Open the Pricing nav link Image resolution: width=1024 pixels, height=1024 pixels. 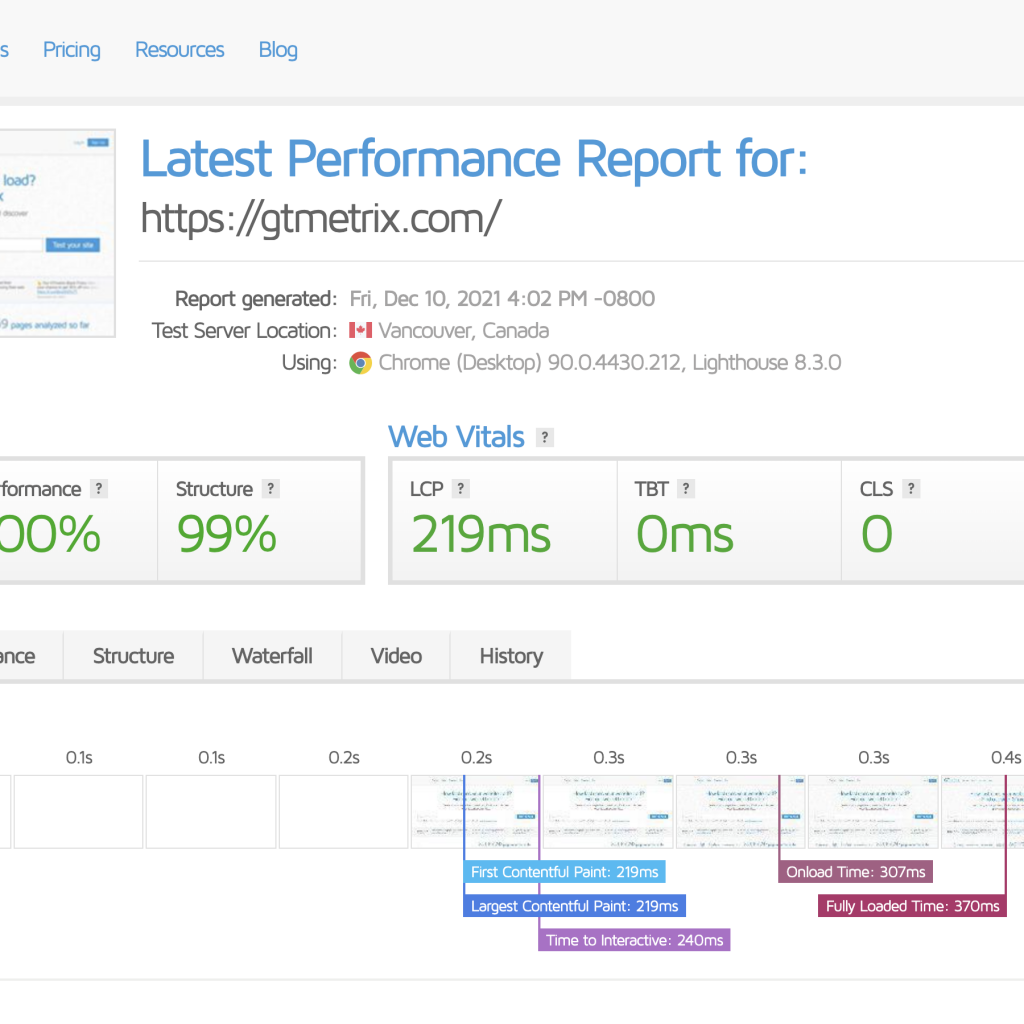[x=72, y=50]
